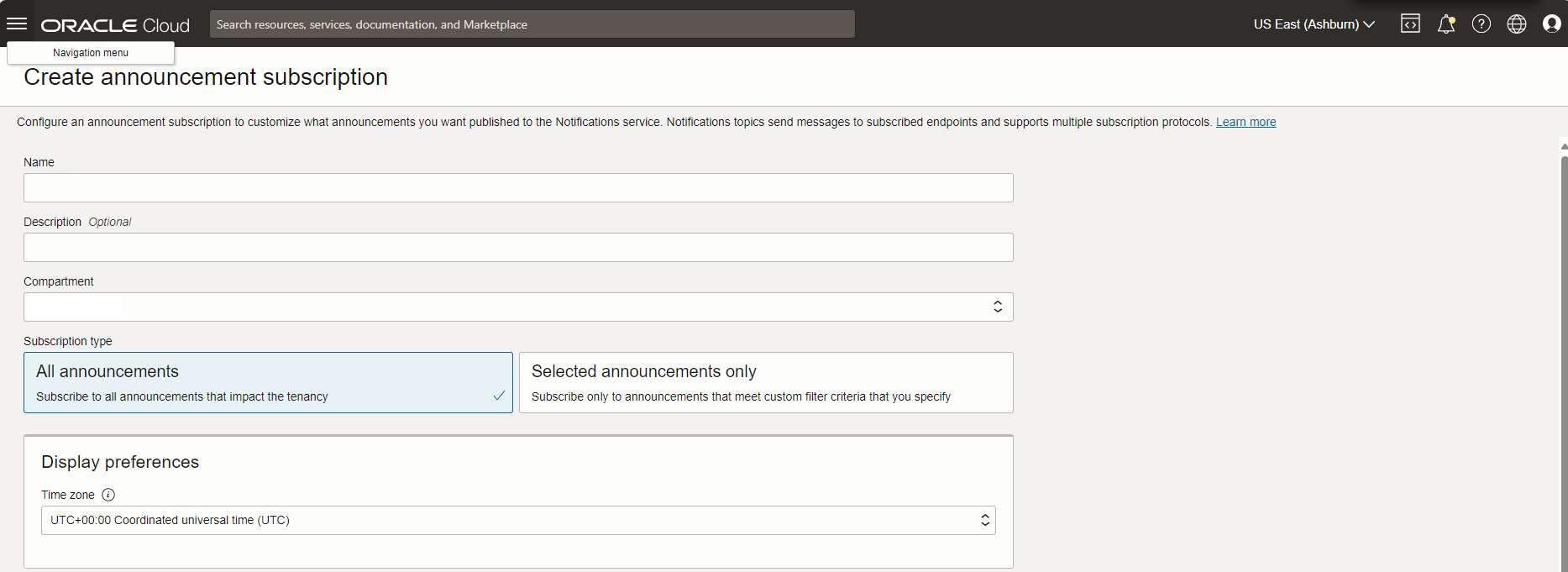Click the Time zone info icon

pyautogui.click(x=108, y=495)
